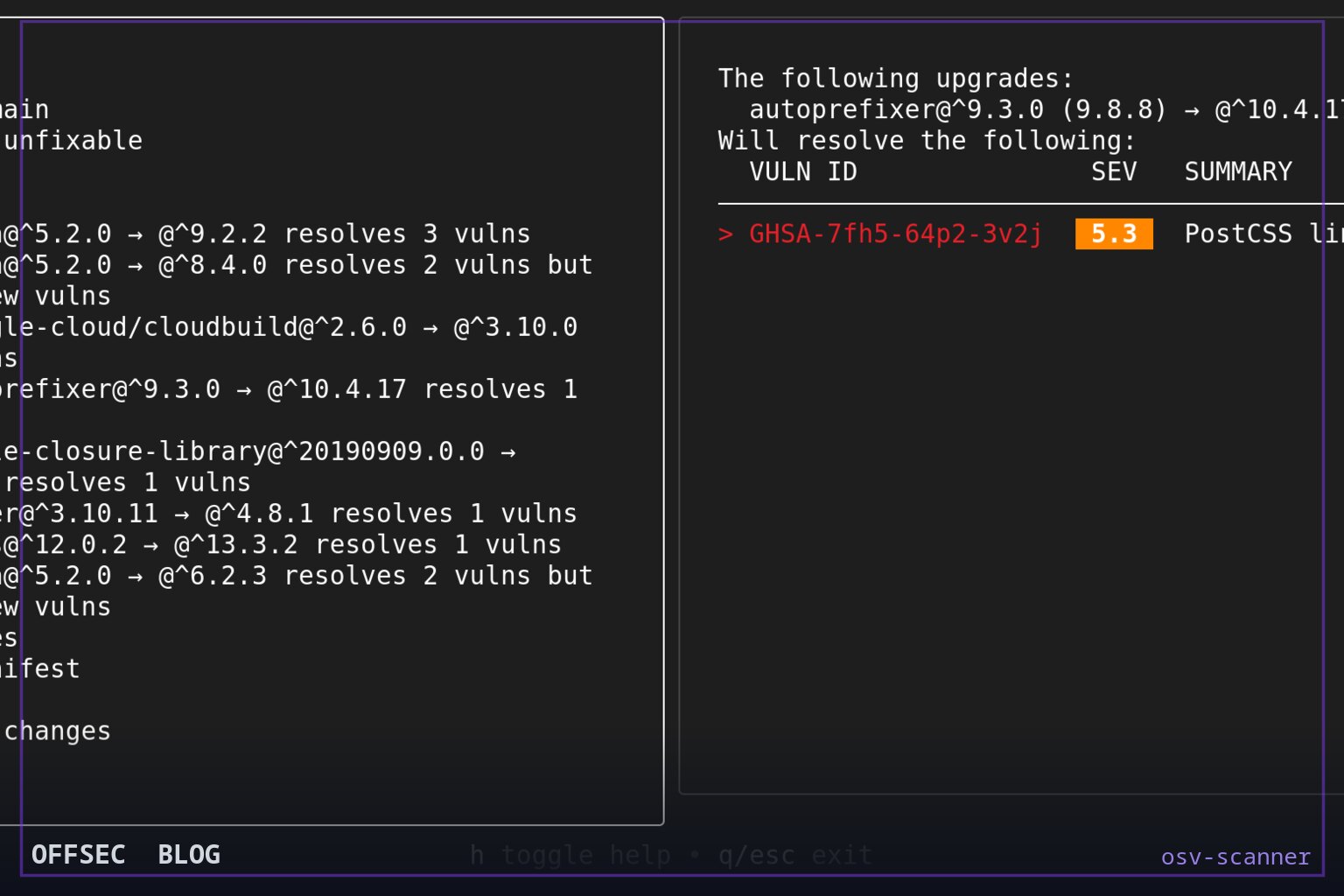Select the @^6.2.3 resolves 2 vulns row
1344x896 pixels.
(x=297, y=591)
